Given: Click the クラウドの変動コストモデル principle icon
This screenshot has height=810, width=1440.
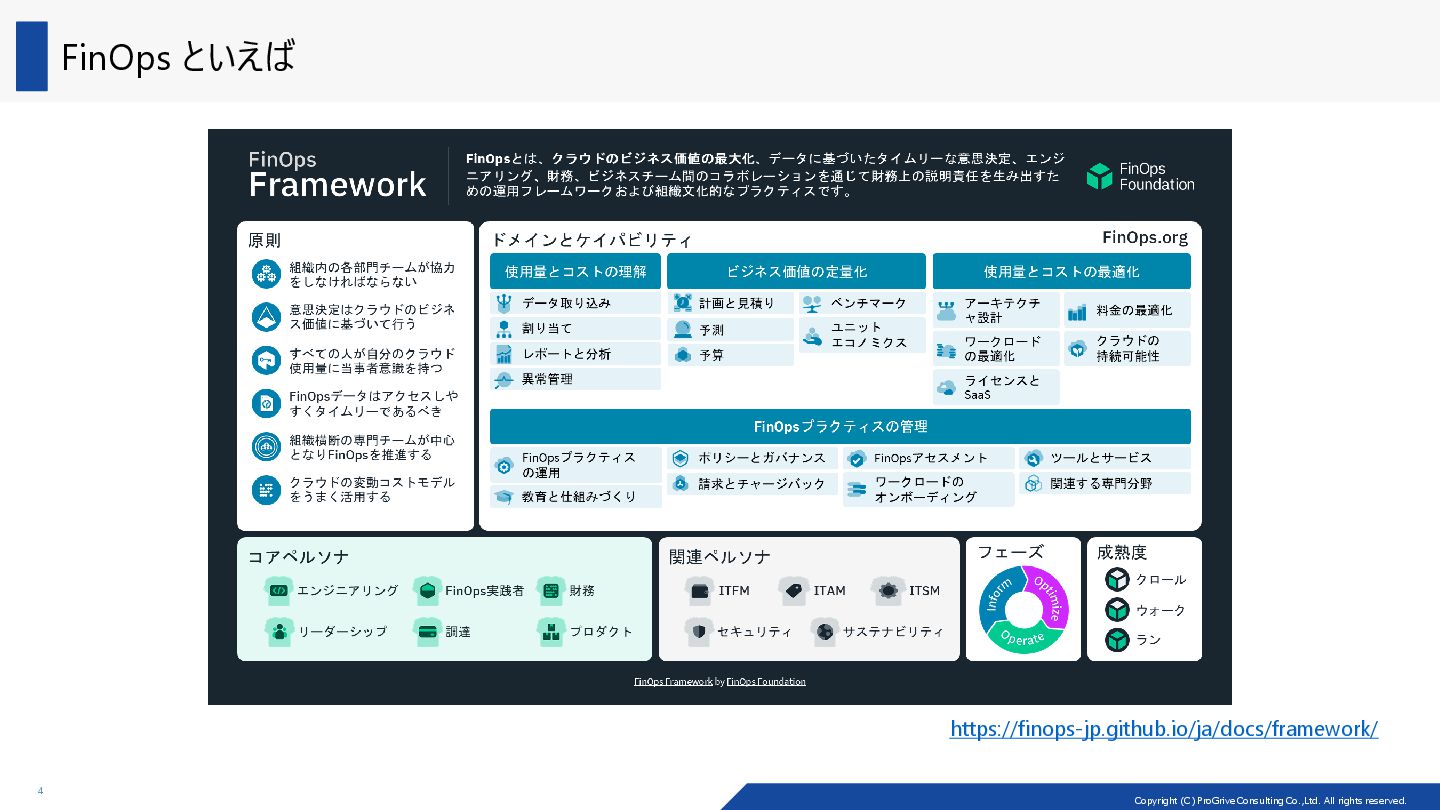Looking at the screenshot, I should pyautogui.click(x=266, y=489).
